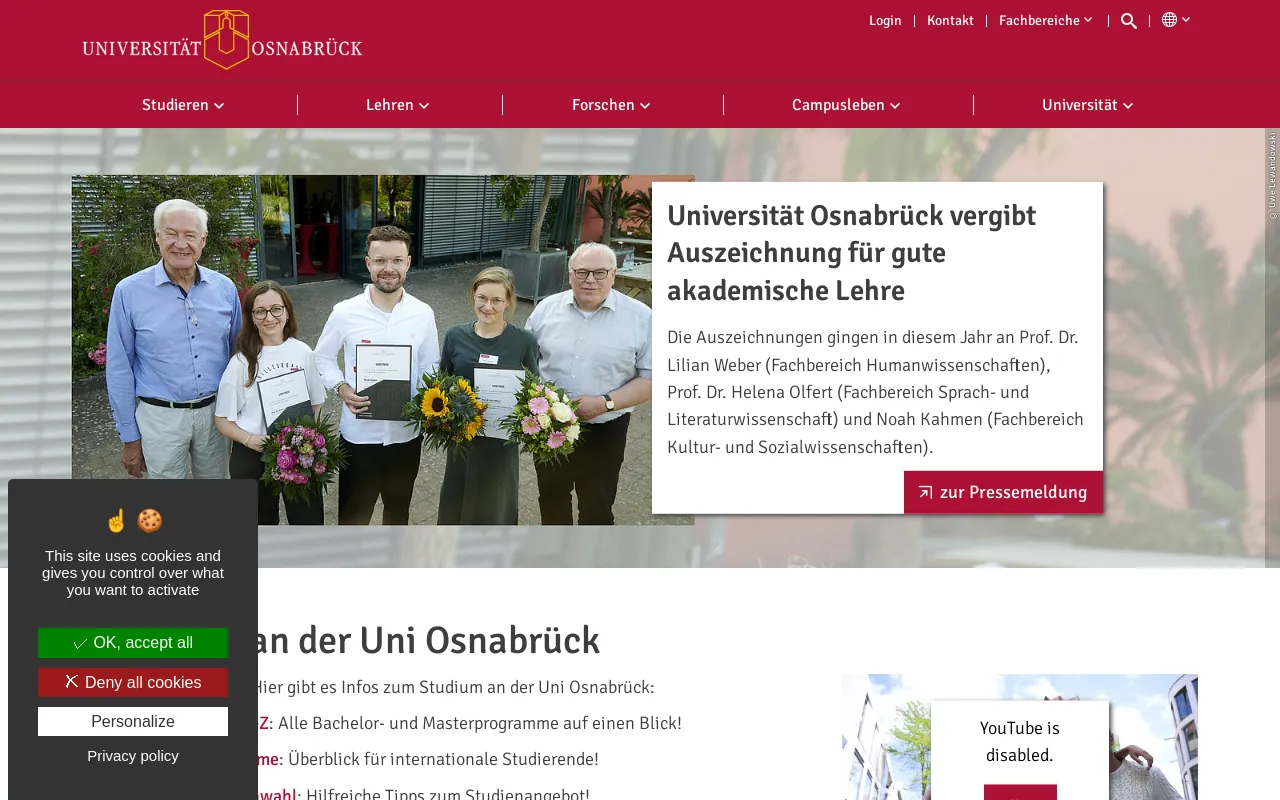Viewport: 1280px width, 800px height.
Task: Open the language globe selector
Action: 1176,20
